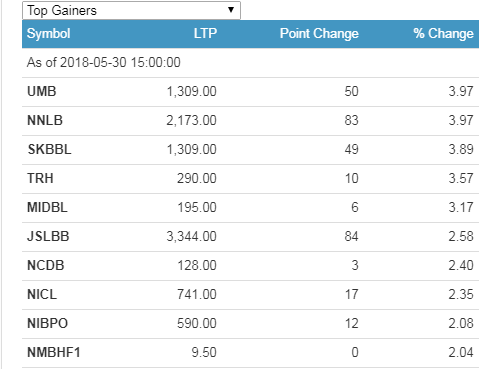Open the JSLBB stock link

point(48,236)
